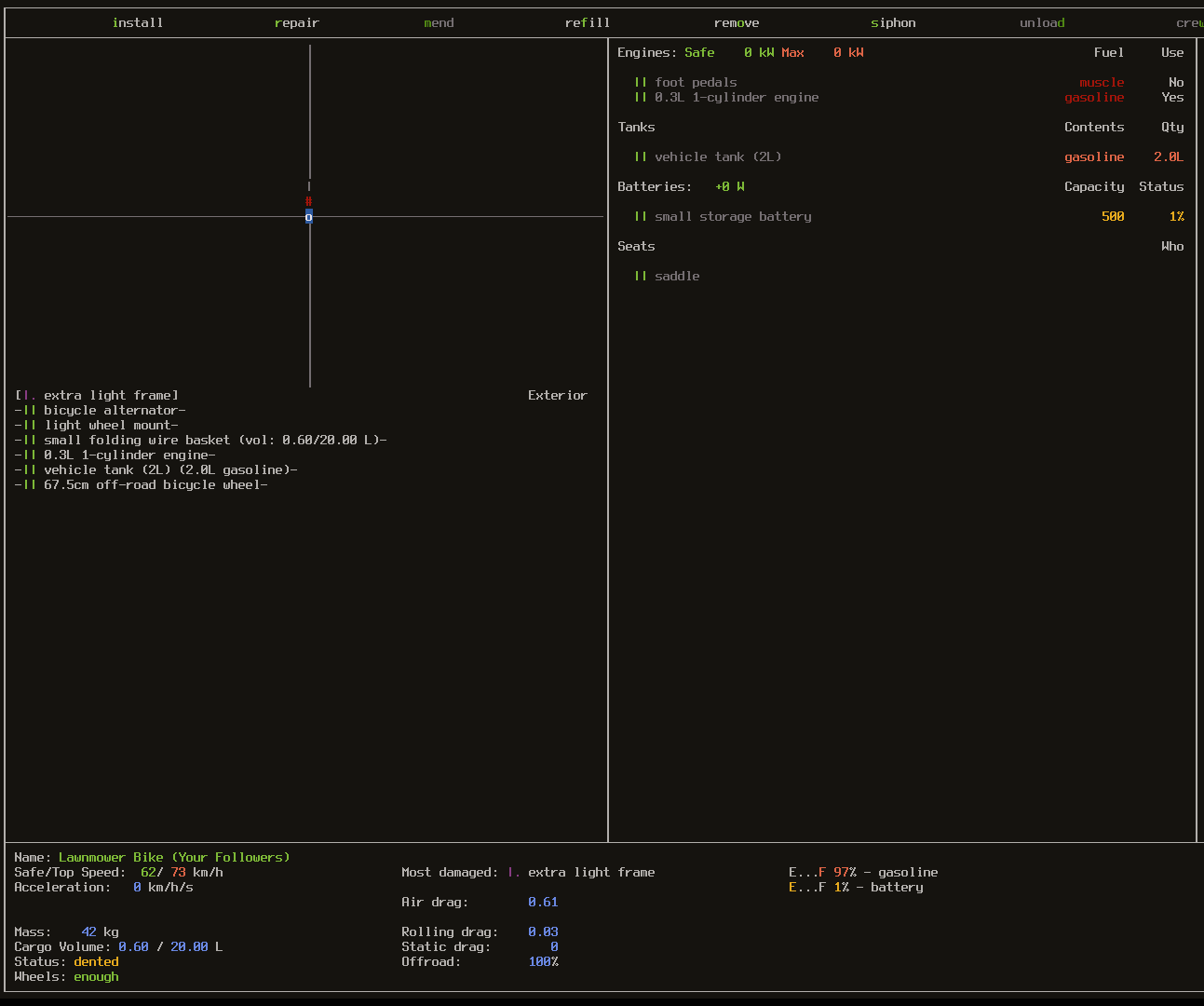Click the unload option
The height and width of the screenshot is (1006, 1204).
[1042, 23]
